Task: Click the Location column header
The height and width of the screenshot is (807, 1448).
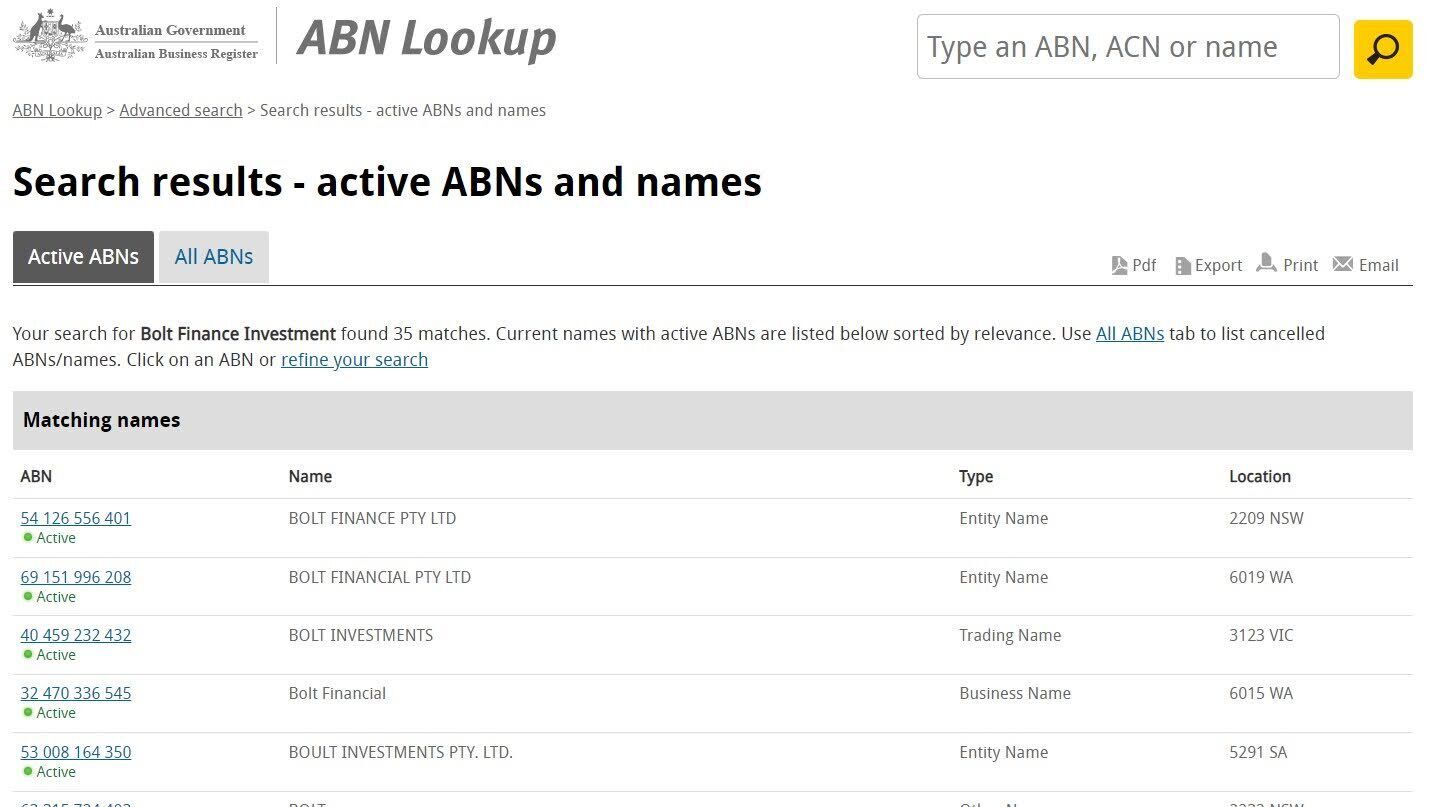Action: click(x=1260, y=476)
